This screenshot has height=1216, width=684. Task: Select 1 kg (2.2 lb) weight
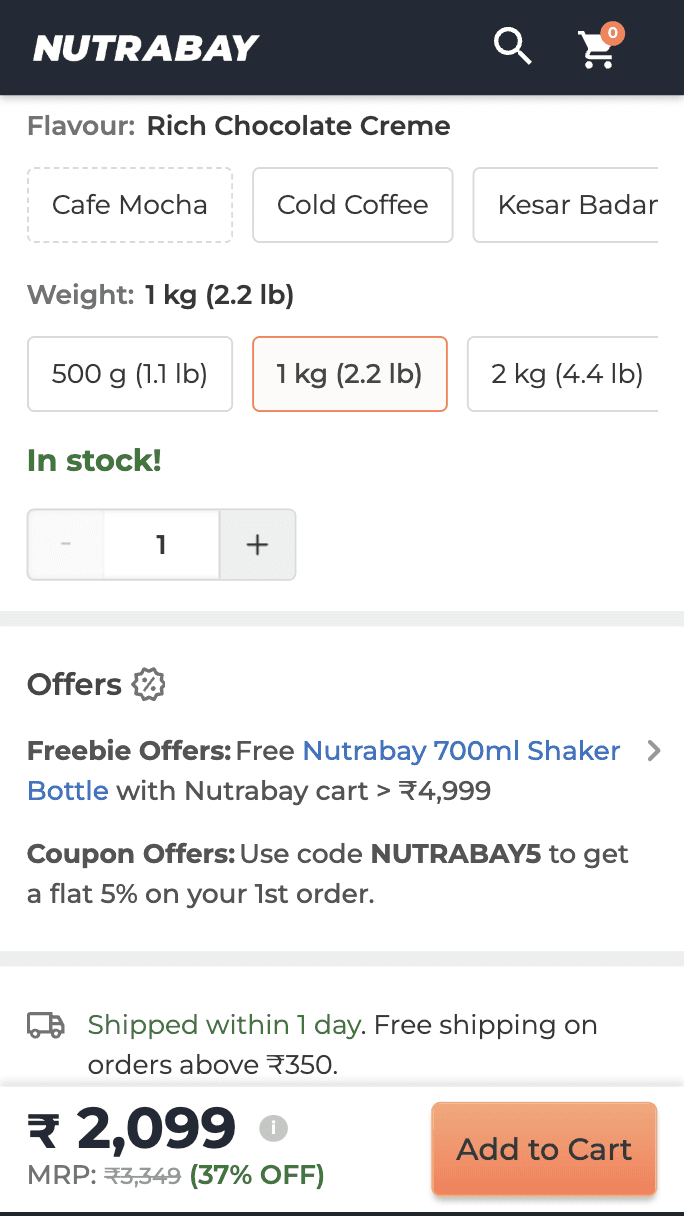(x=349, y=374)
